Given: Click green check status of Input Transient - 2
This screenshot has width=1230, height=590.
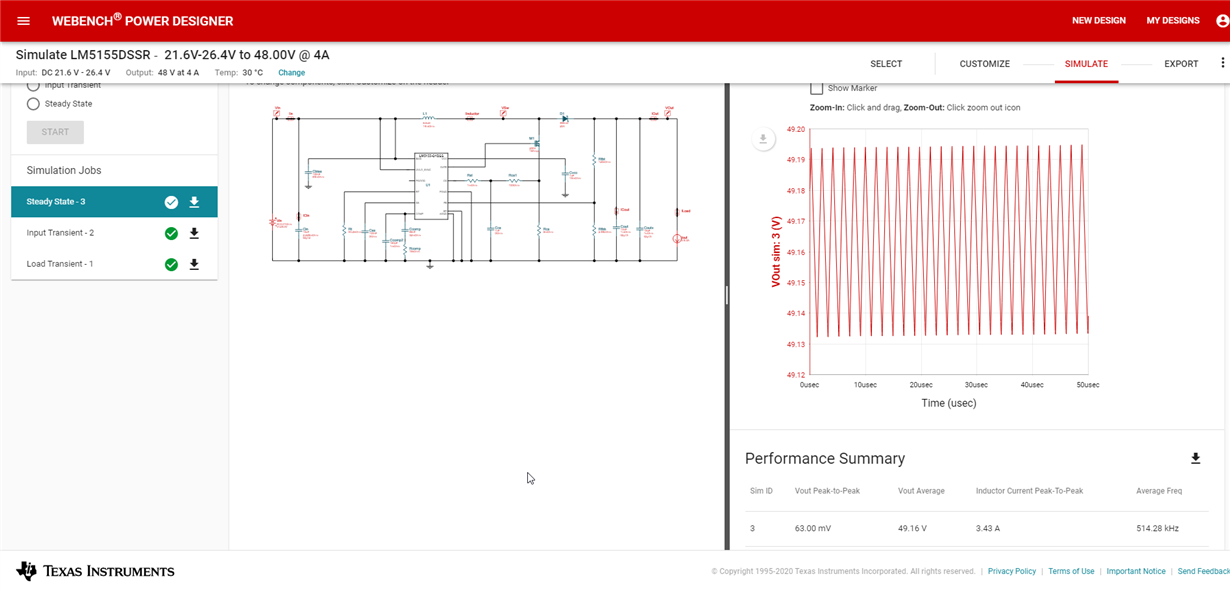Looking at the screenshot, I should click(171, 233).
